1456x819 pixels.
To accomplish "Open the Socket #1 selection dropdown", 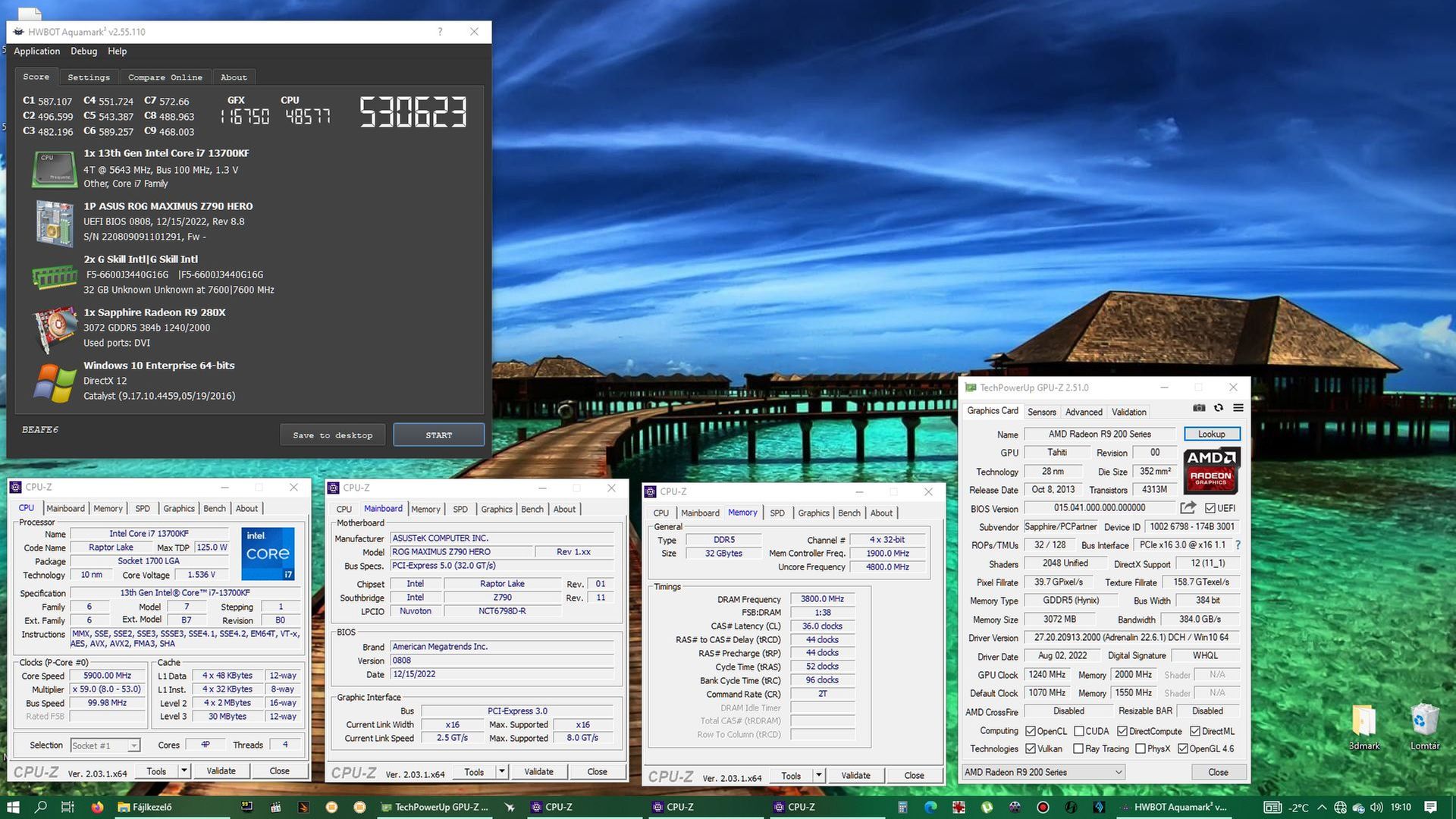I will coord(105,745).
